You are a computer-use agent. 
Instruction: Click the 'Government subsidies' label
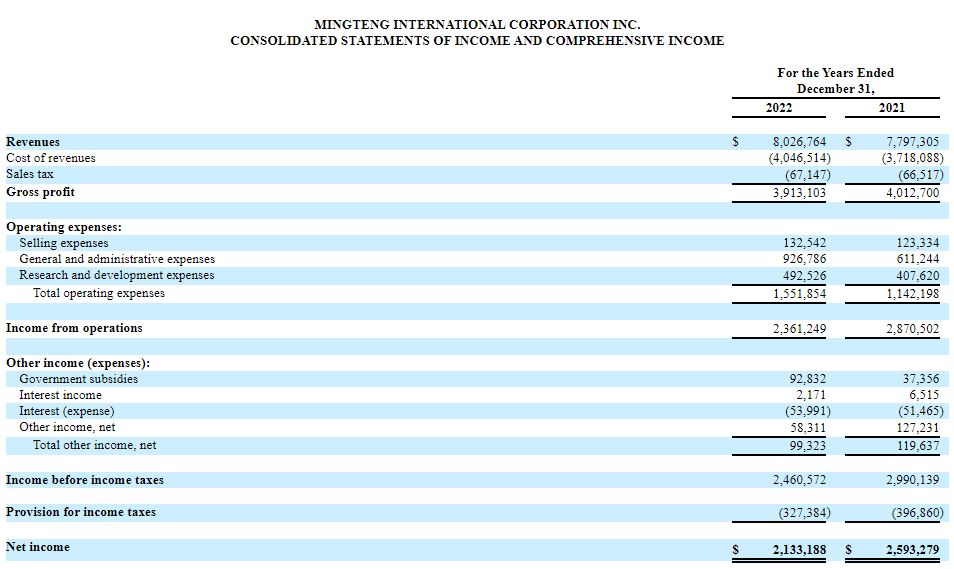point(78,379)
